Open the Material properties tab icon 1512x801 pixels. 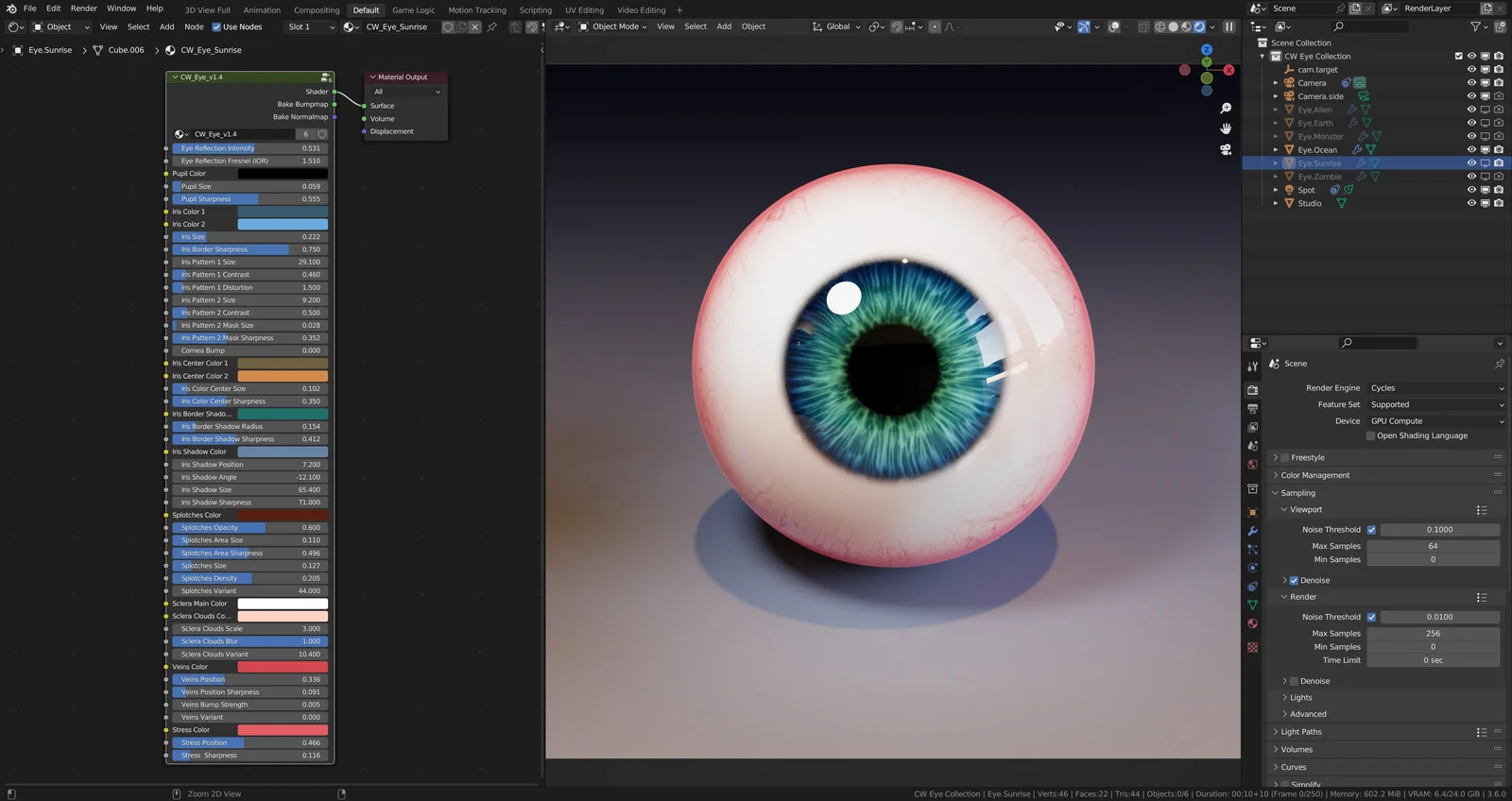pos(1252,623)
